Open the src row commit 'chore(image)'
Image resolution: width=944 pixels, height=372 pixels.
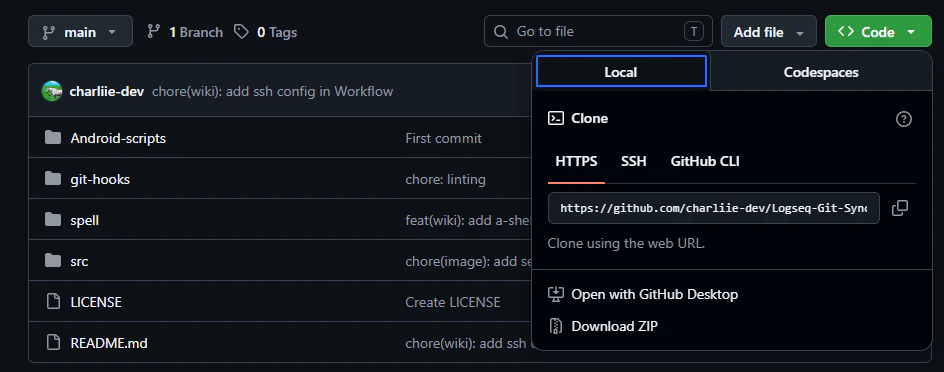click(468, 261)
